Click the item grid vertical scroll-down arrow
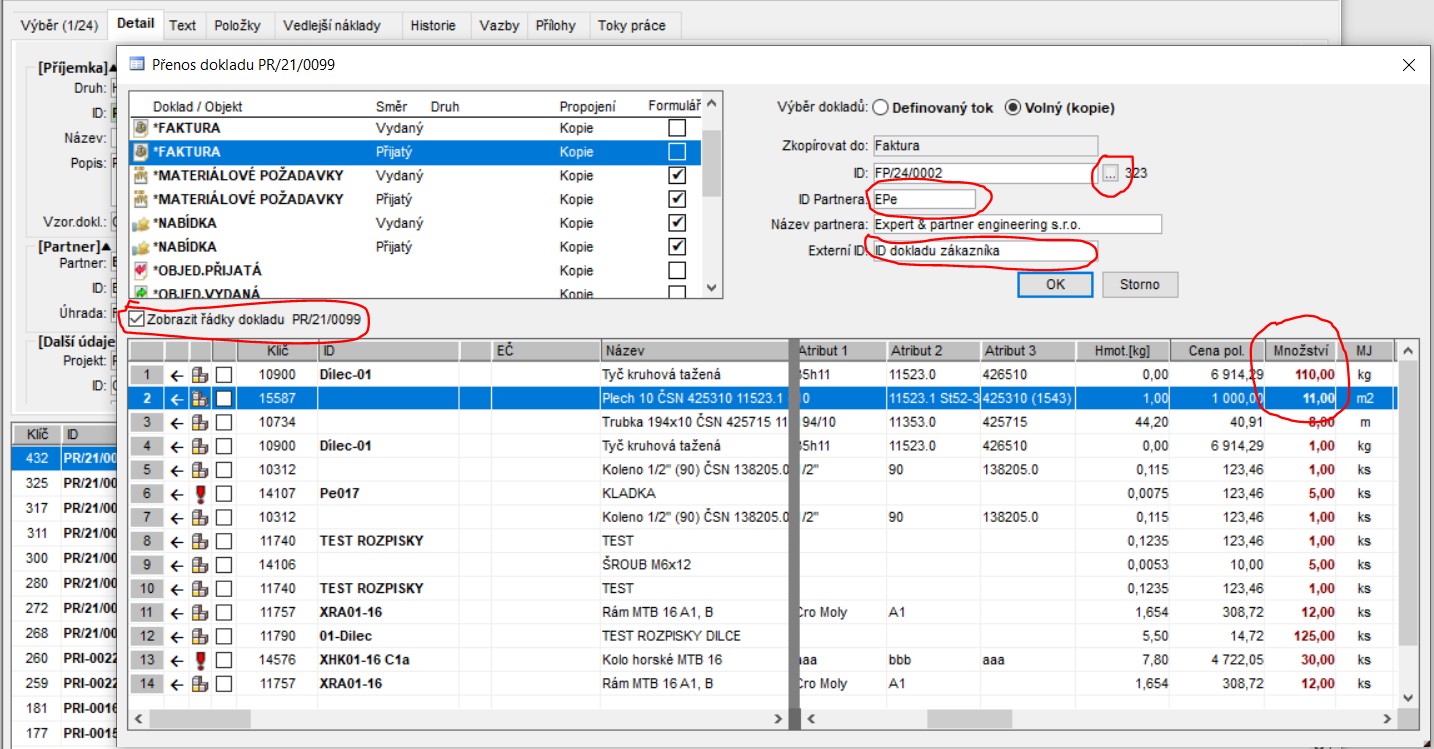Screen dimensions: 1434x749 pos(1407,697)
